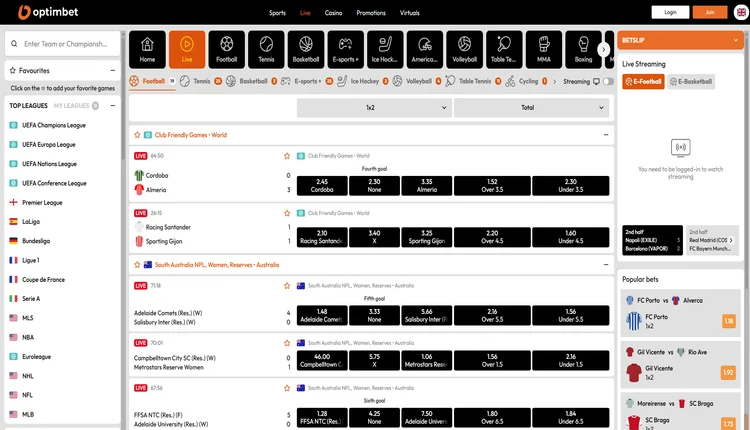Image resolution: width=750 pixels, height=430 pixels.
Task: Collapse the South Australia NPL group
Action: (606, 265)
